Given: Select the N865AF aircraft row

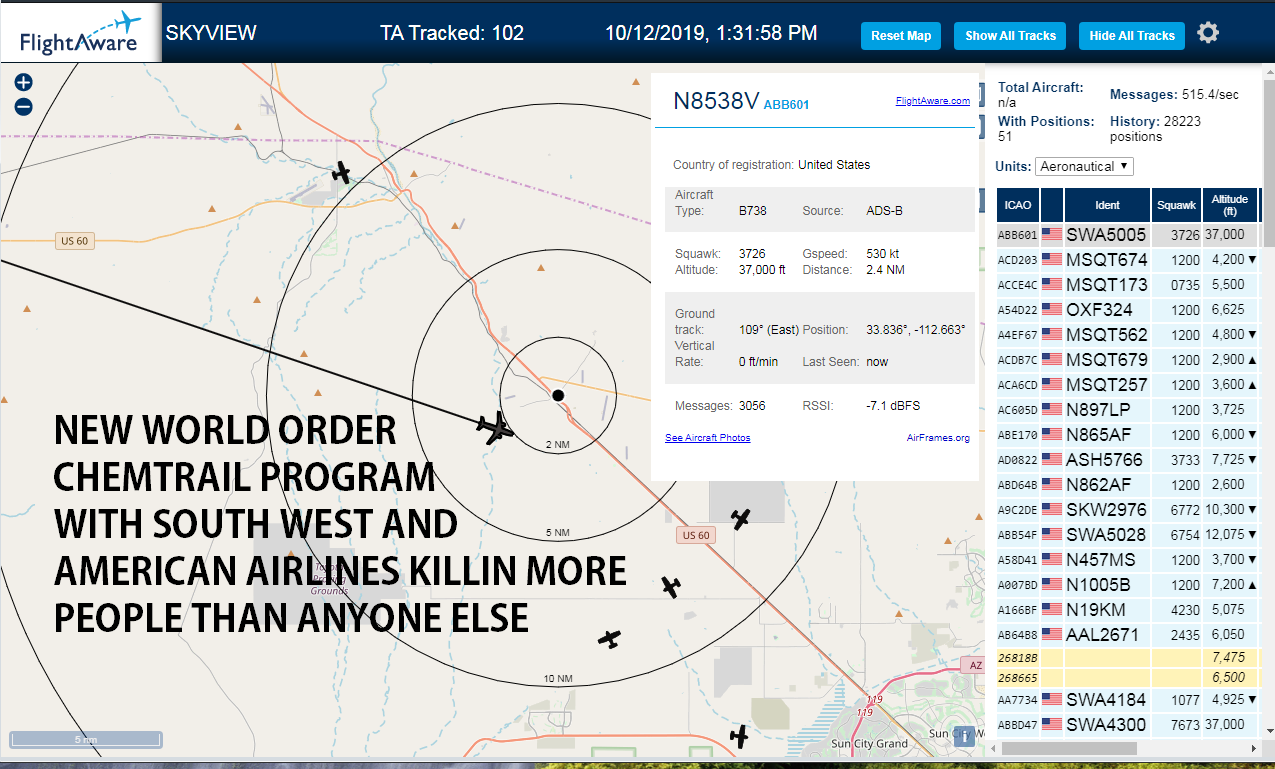Looking at the screenshot, I should point(1127,434).
